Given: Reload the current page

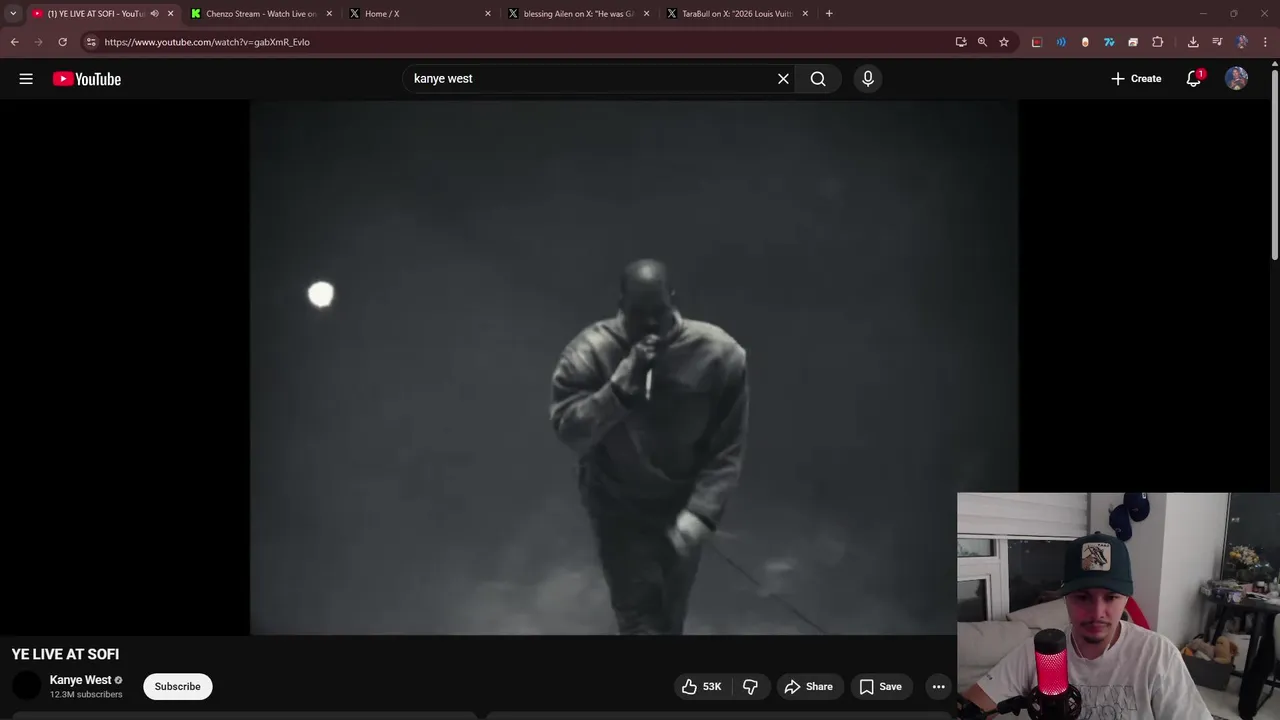Looking at the screenshot, I should [x=62, y=42].
